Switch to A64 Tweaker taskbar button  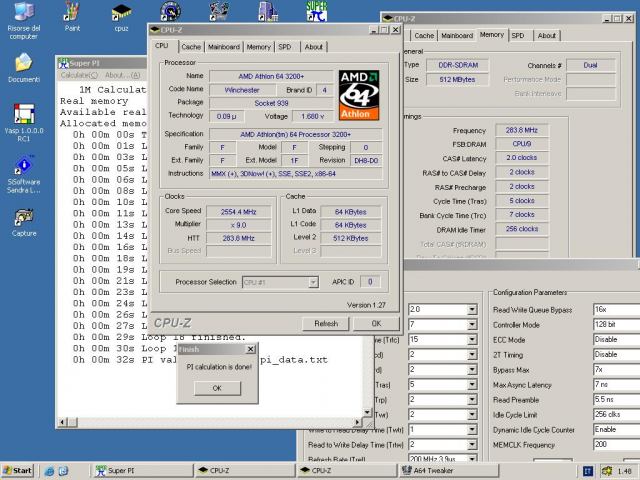click(449, 471)
